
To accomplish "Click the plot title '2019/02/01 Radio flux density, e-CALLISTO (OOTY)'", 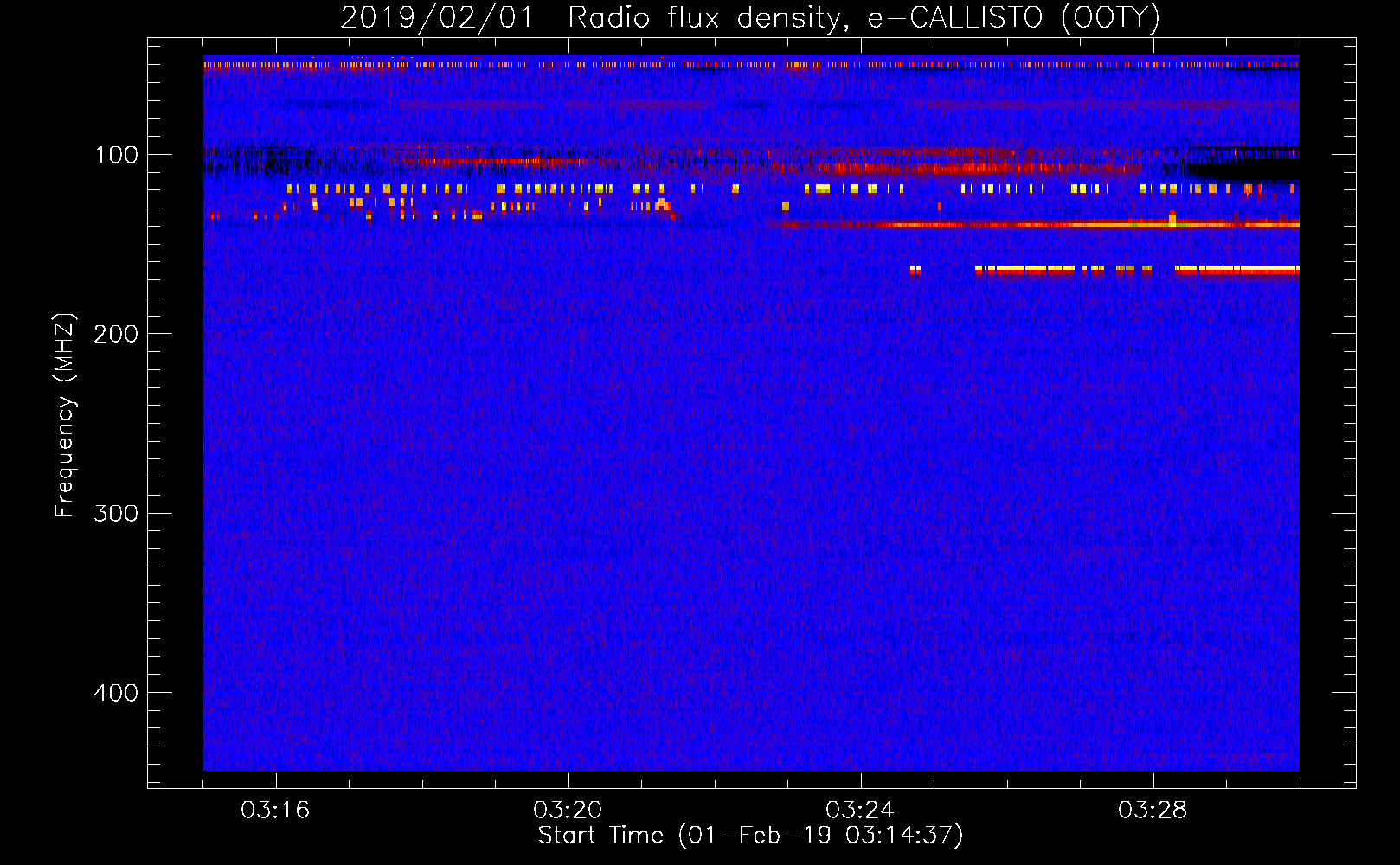I will tap(750, 18).
